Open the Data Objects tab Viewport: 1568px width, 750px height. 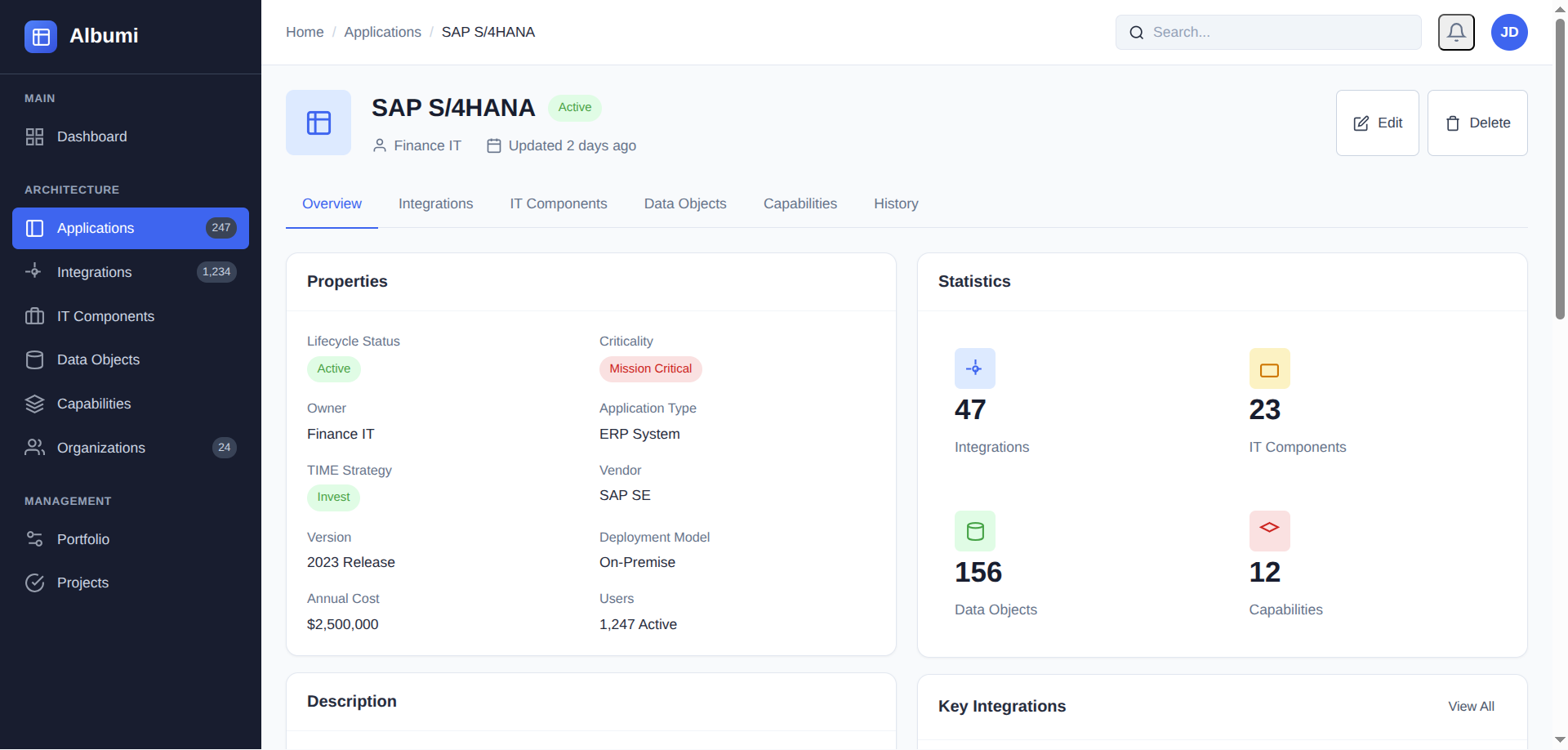click(684, 203)
